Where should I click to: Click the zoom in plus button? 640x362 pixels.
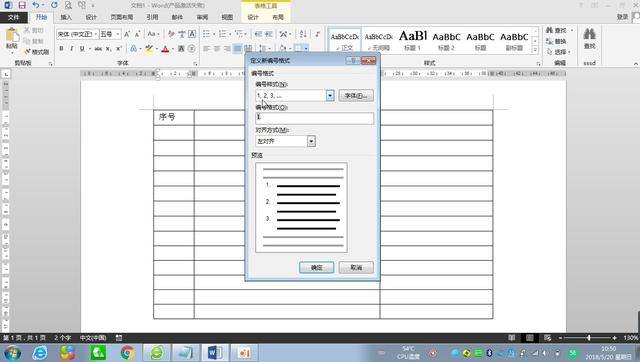click(614, 338)
